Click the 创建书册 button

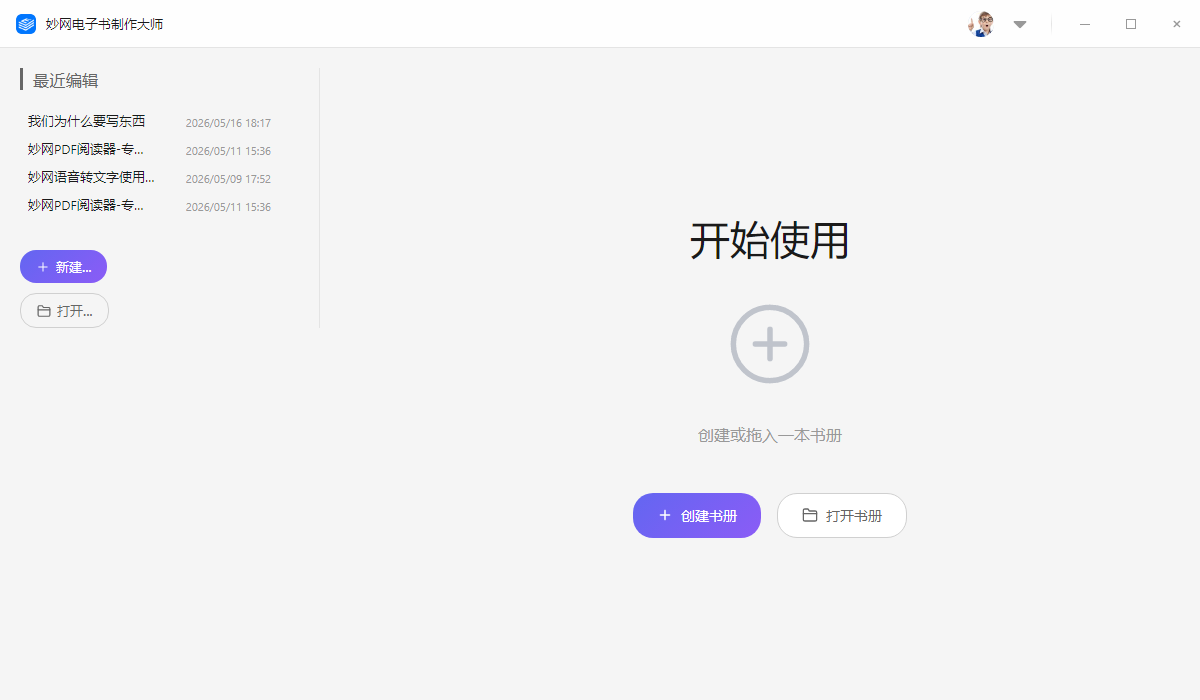pos(697,516)
